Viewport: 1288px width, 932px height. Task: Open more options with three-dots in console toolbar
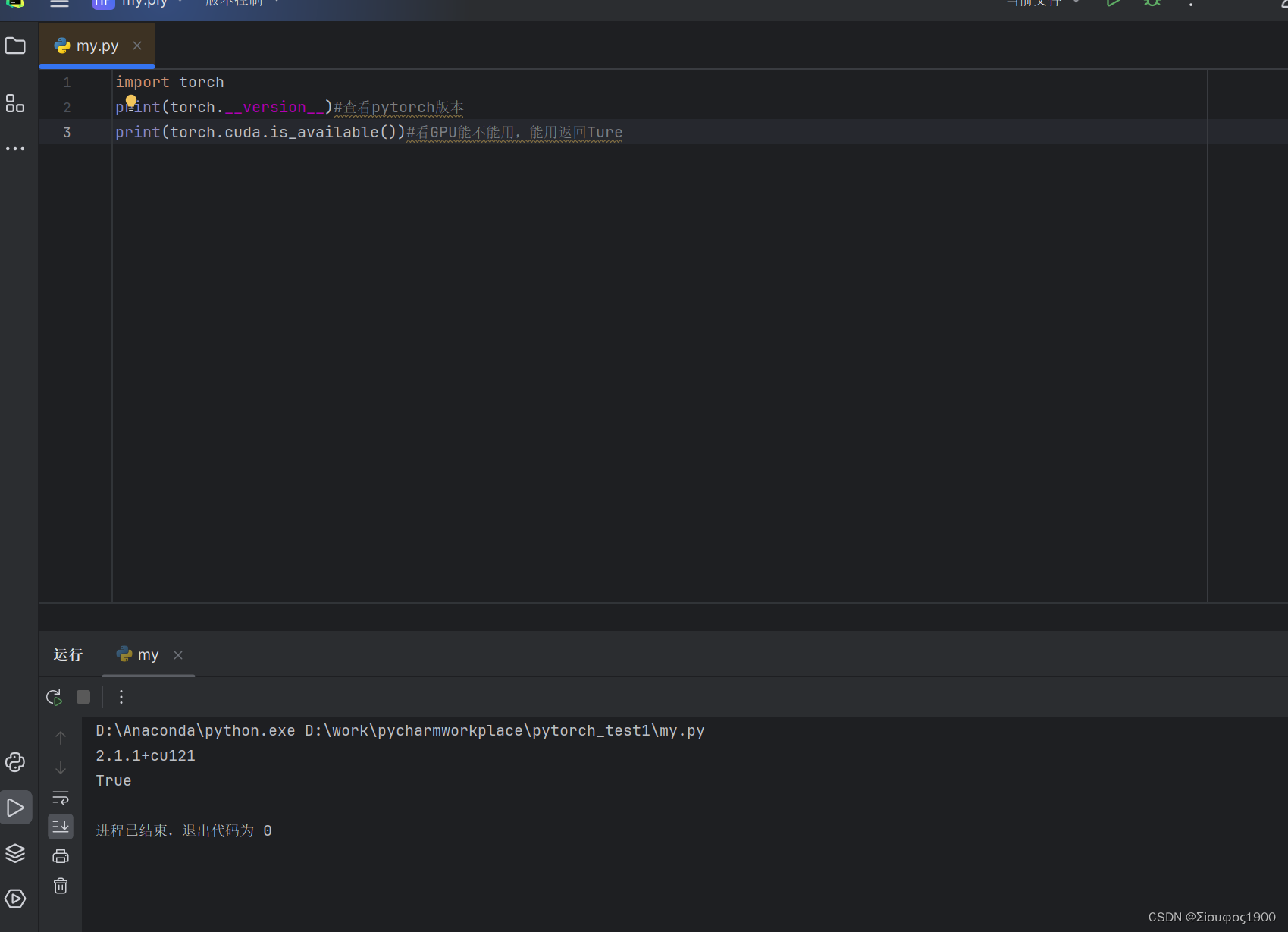[x=121, y=696]
